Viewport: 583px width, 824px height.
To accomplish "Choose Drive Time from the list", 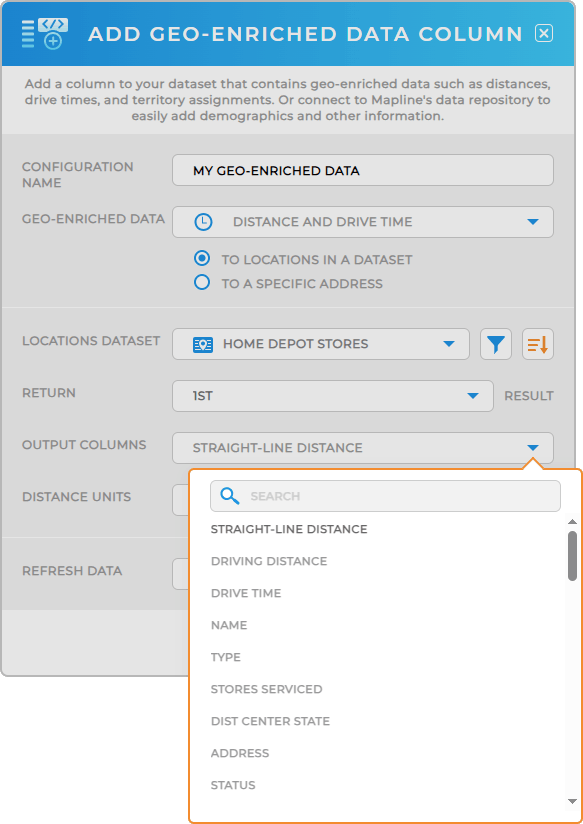I will (246, 593).
